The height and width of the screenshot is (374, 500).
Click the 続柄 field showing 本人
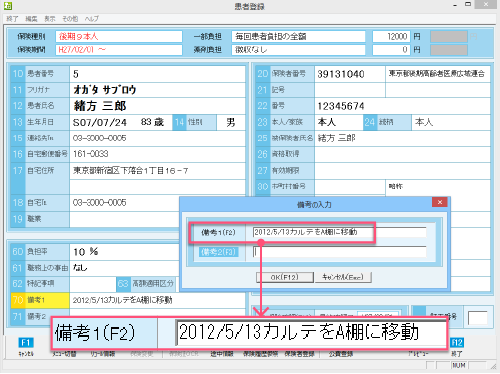pos(451,122)
